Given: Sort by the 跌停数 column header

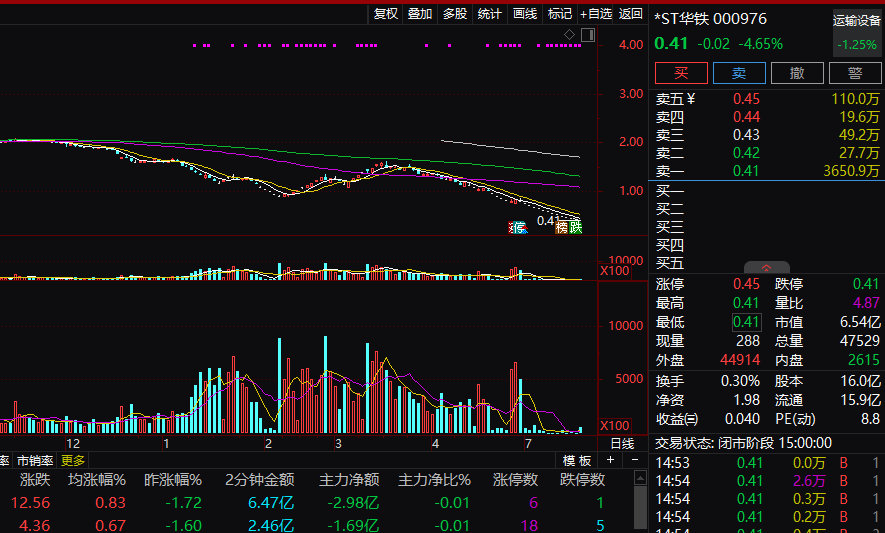Looking at the screenshot, I should point(582,480).
